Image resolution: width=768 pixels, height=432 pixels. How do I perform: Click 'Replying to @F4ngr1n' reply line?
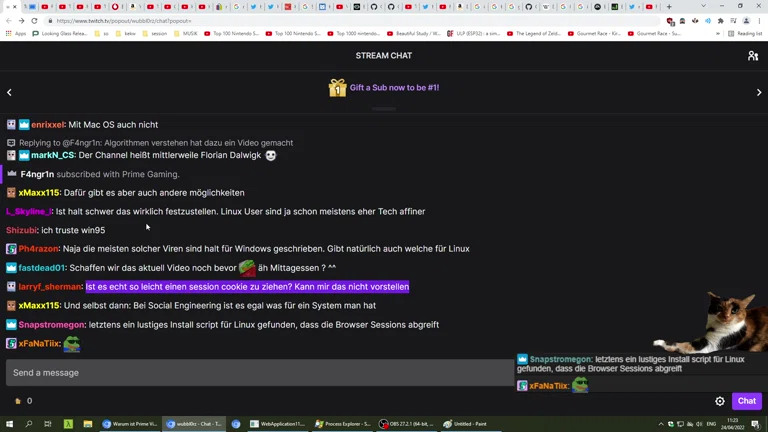coord(156,143)
